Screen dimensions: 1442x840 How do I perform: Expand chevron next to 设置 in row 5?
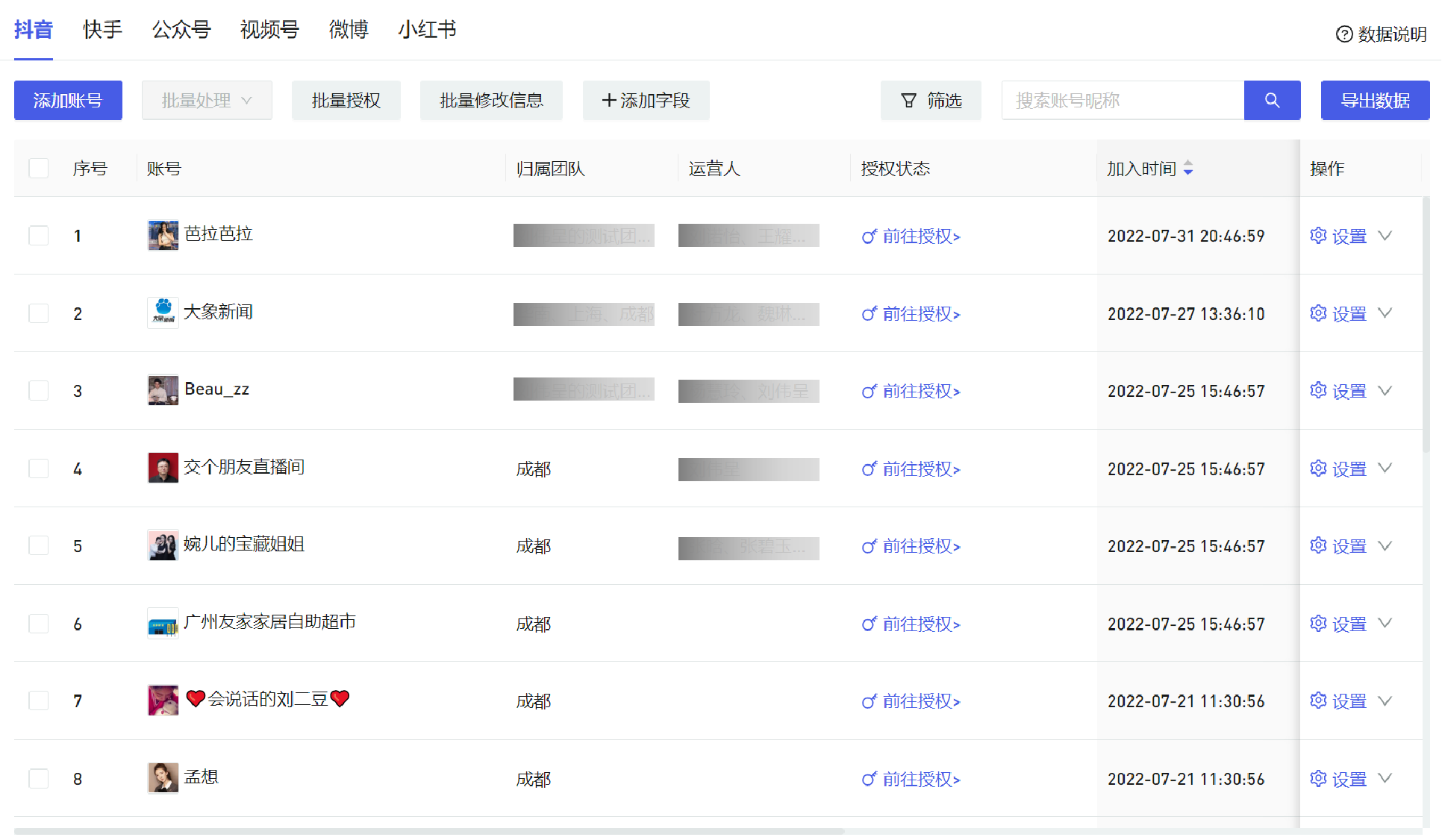pos(1385,546)
